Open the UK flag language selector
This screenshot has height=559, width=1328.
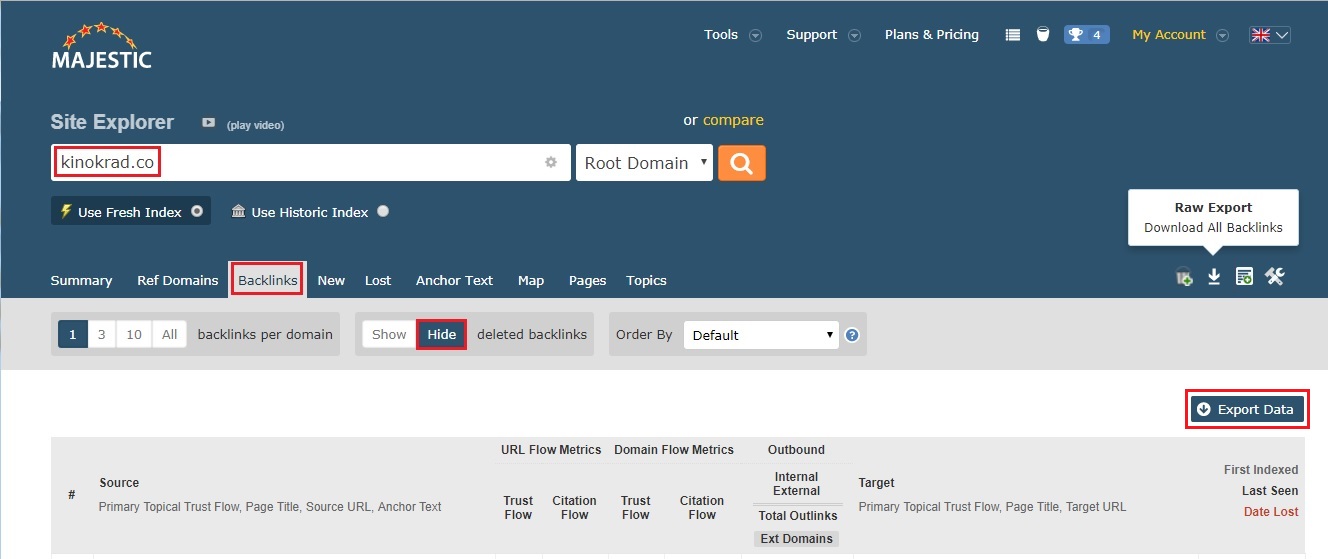pos(1270,35)
